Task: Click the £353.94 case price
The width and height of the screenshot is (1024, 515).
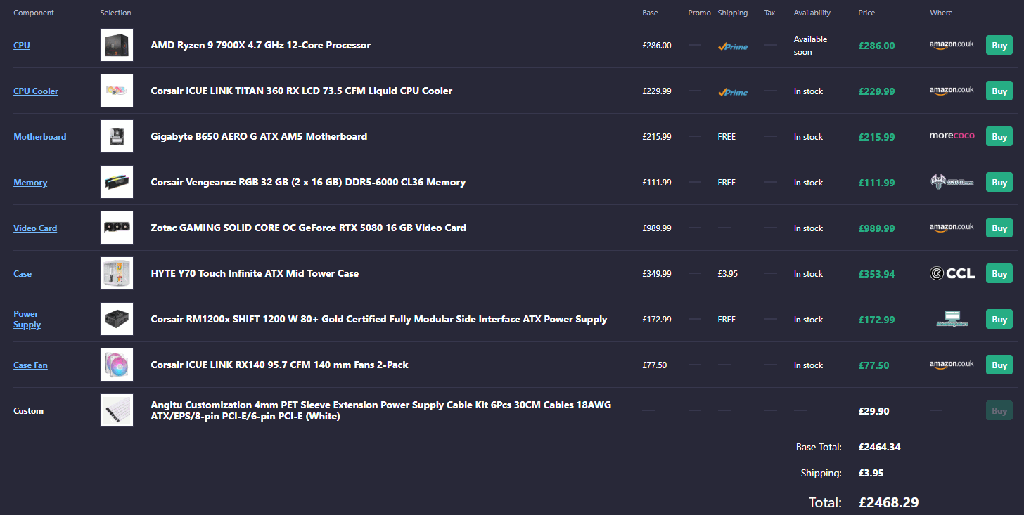Action: click(876, 274)
